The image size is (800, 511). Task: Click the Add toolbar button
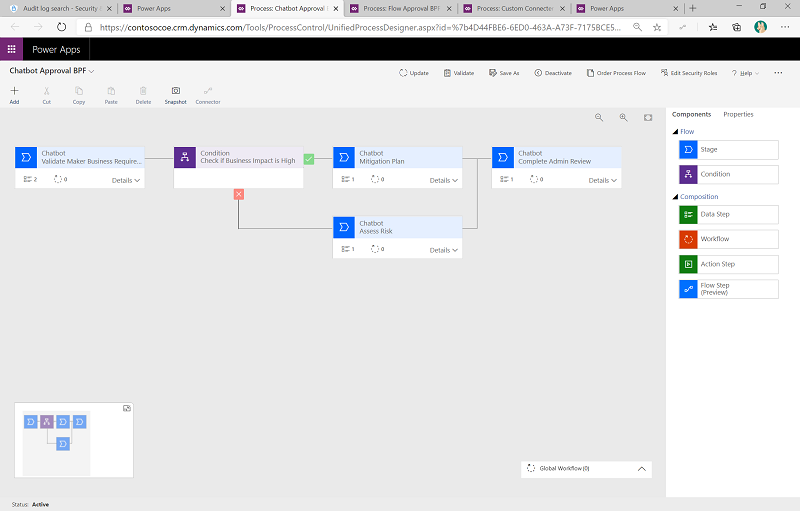14,95
